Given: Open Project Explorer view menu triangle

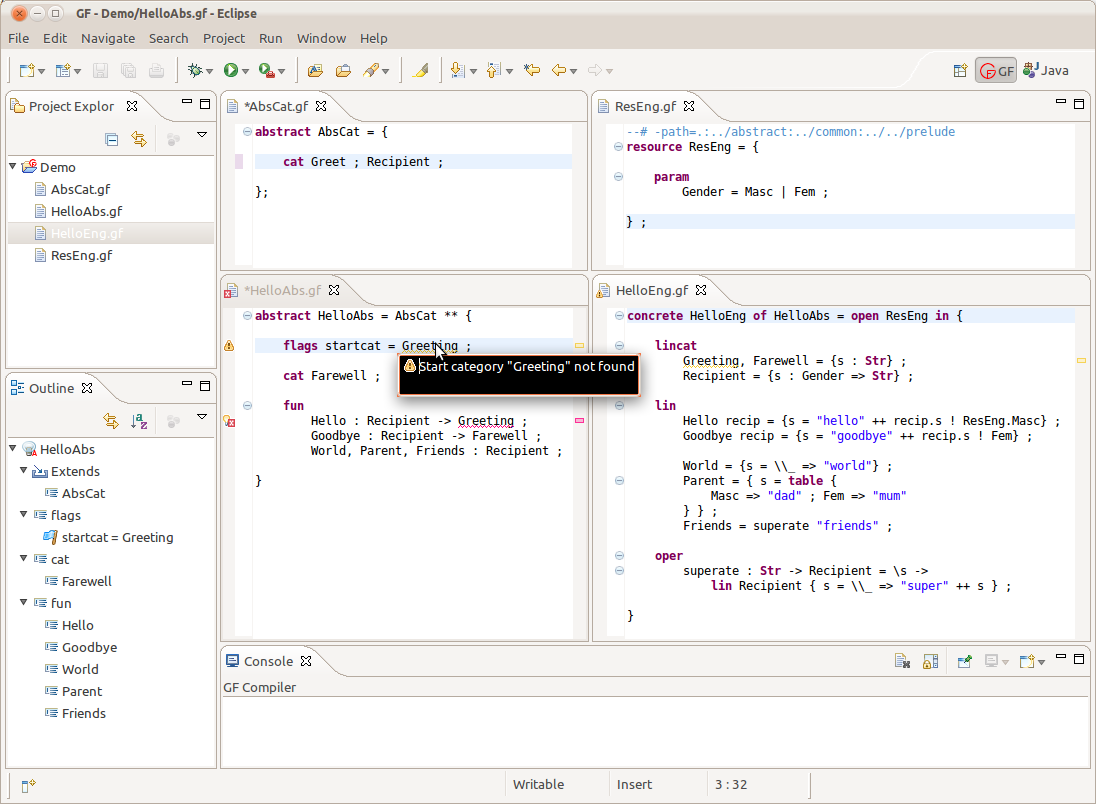Looking at the screenshot, I should click(x=202, y=134).
